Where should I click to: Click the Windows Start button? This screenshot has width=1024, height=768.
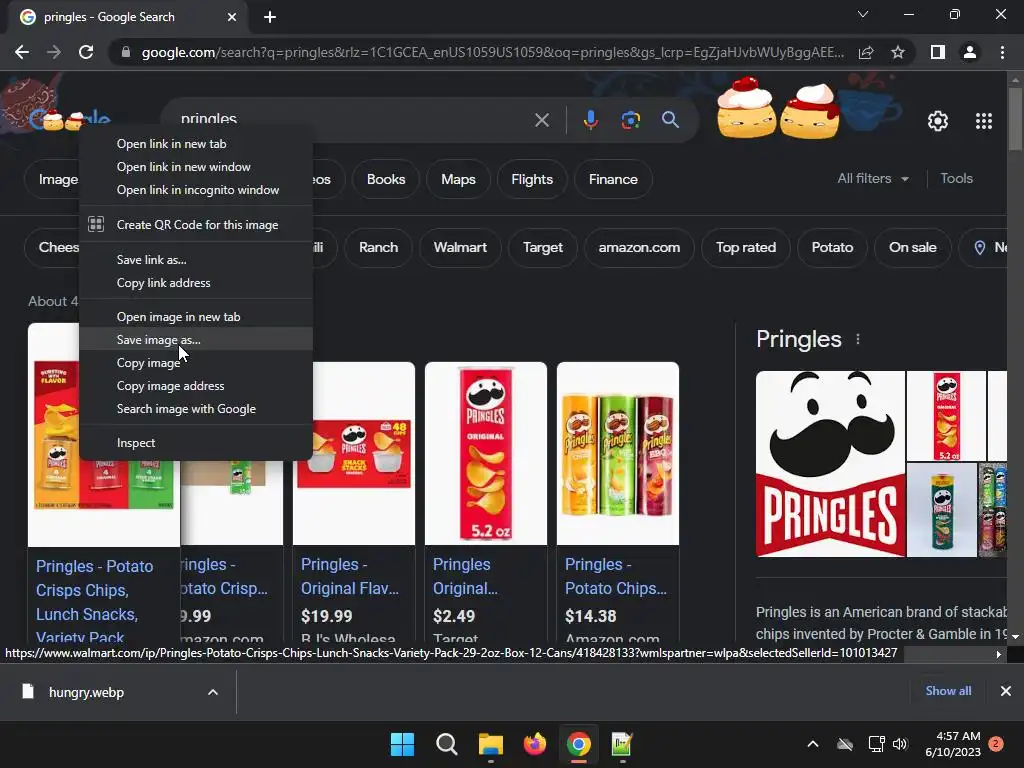pyautogui.click(x=402, y=744)
